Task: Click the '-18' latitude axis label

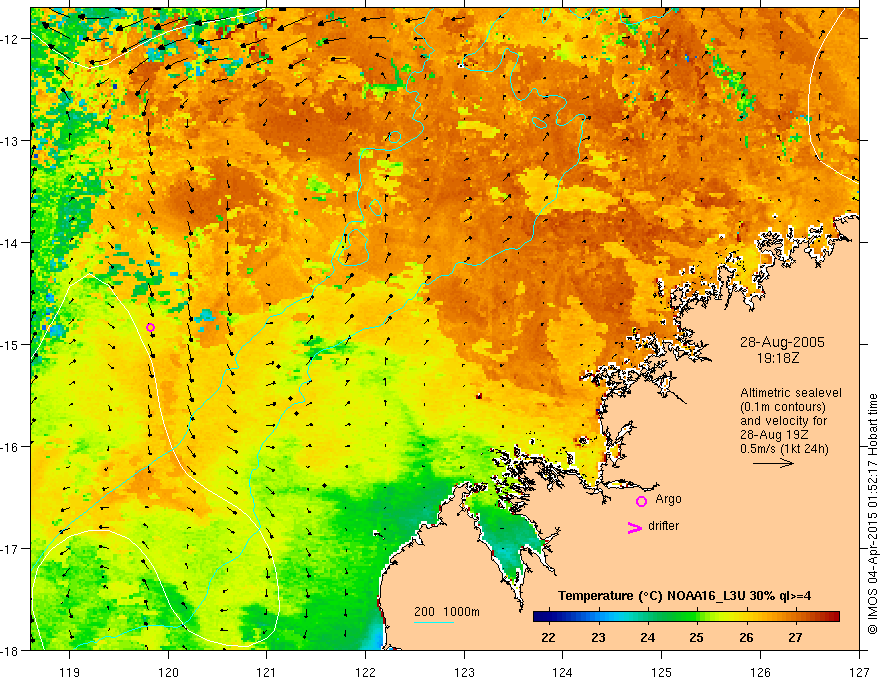Action: point(11,650)
